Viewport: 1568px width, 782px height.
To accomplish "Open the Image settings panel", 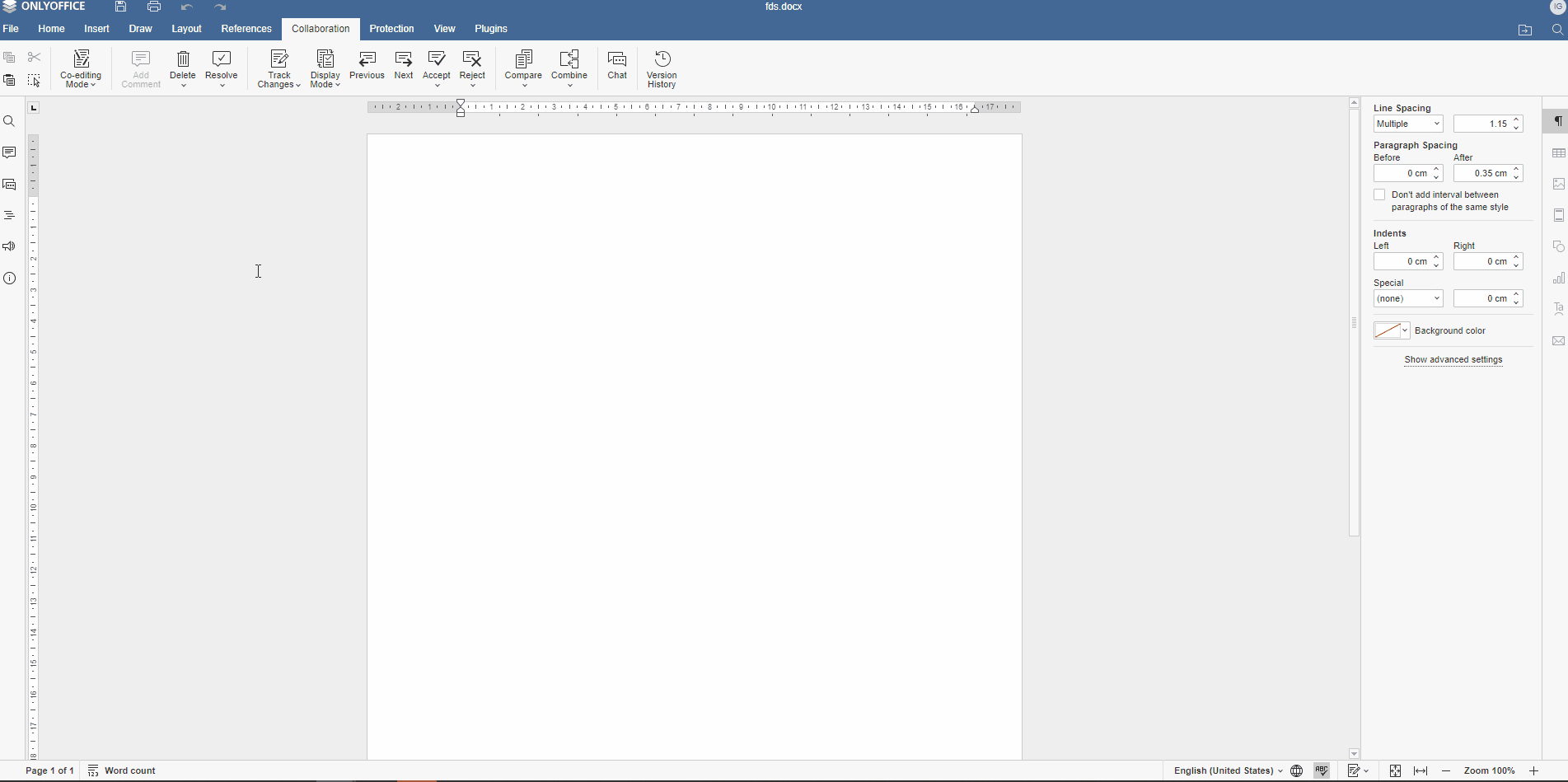I will pyautogui.click(x=1558, y=184).
